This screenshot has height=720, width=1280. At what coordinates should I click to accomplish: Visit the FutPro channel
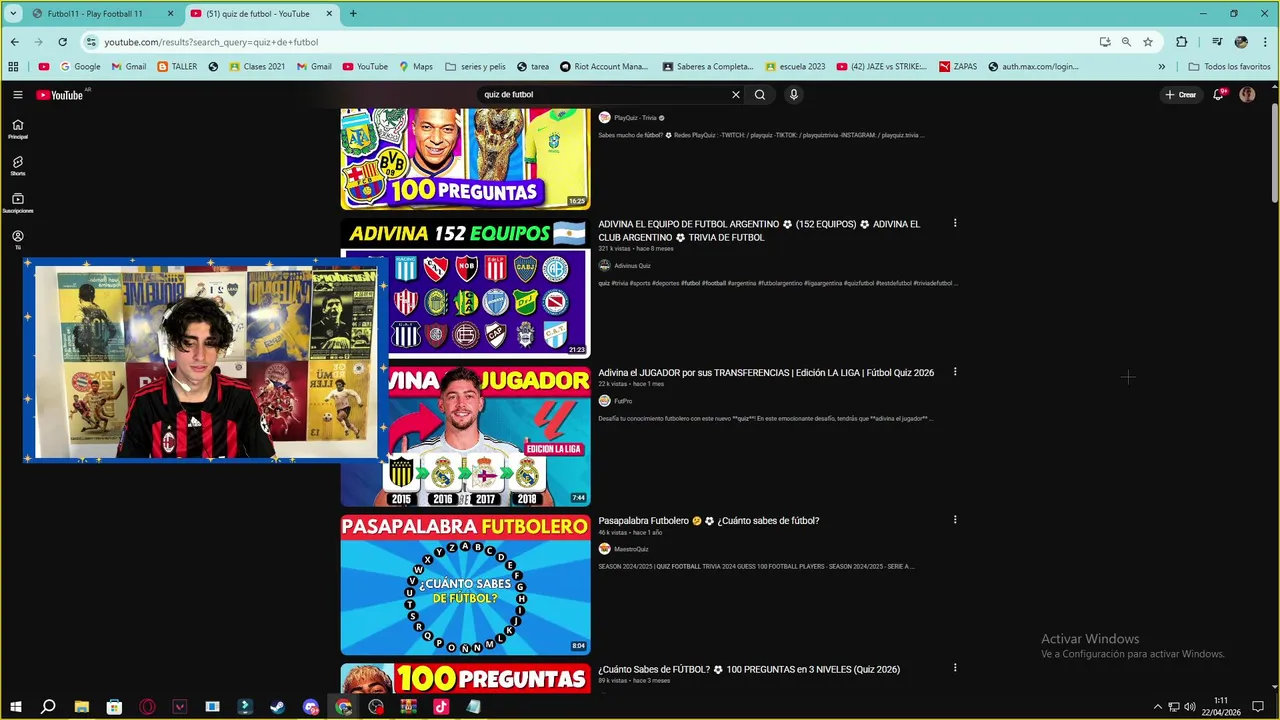click(623, 401)
